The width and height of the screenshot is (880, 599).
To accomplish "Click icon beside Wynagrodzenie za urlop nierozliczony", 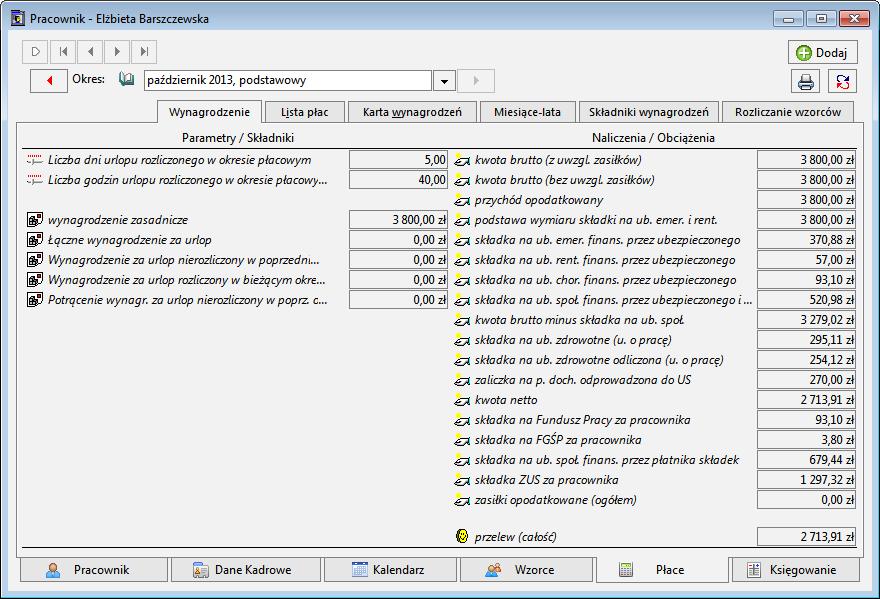I will [x=35, y=260].
